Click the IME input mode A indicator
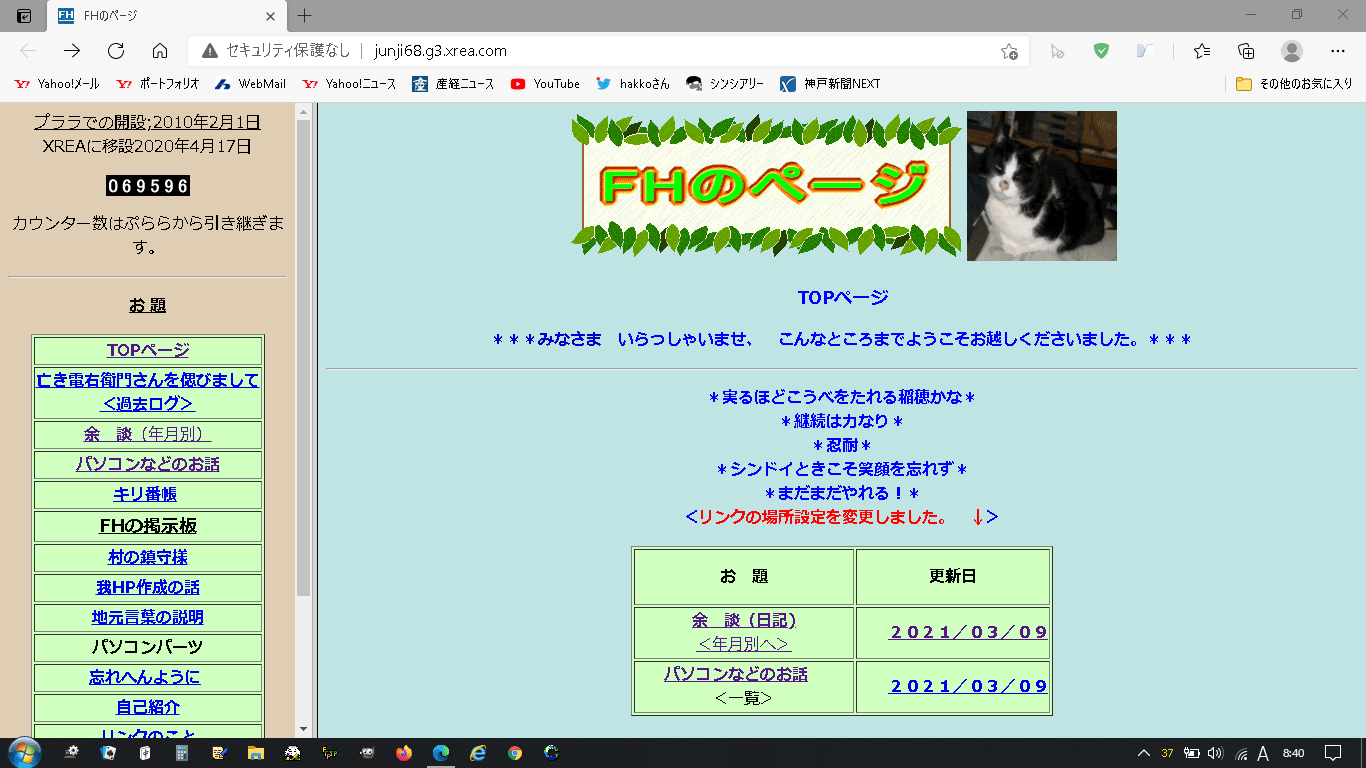The width and height of the screenshot is (1366, 768). click(1263, 753)
